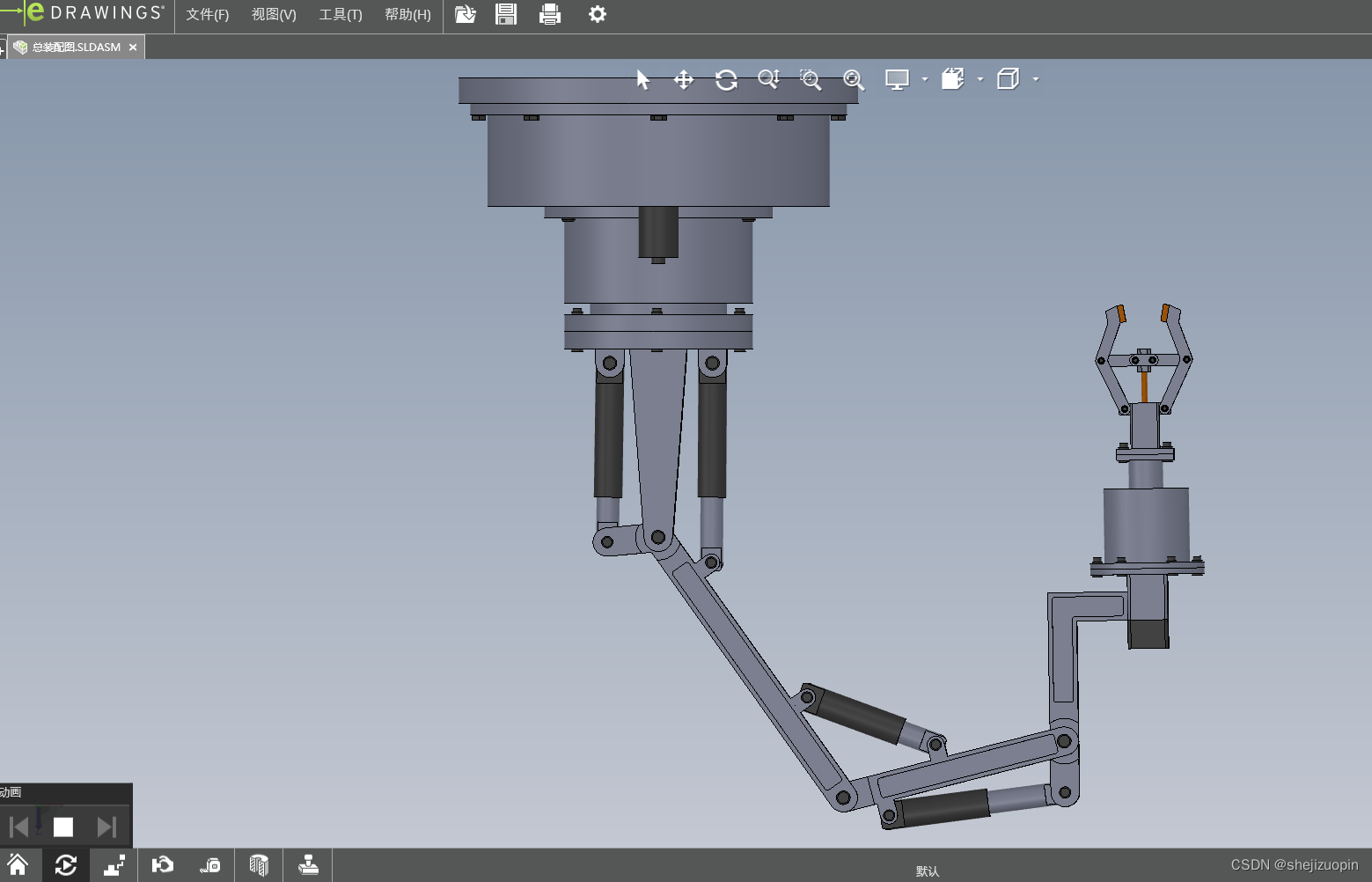
Task: Save file using floppy disk icon
Action: (506, 14)
